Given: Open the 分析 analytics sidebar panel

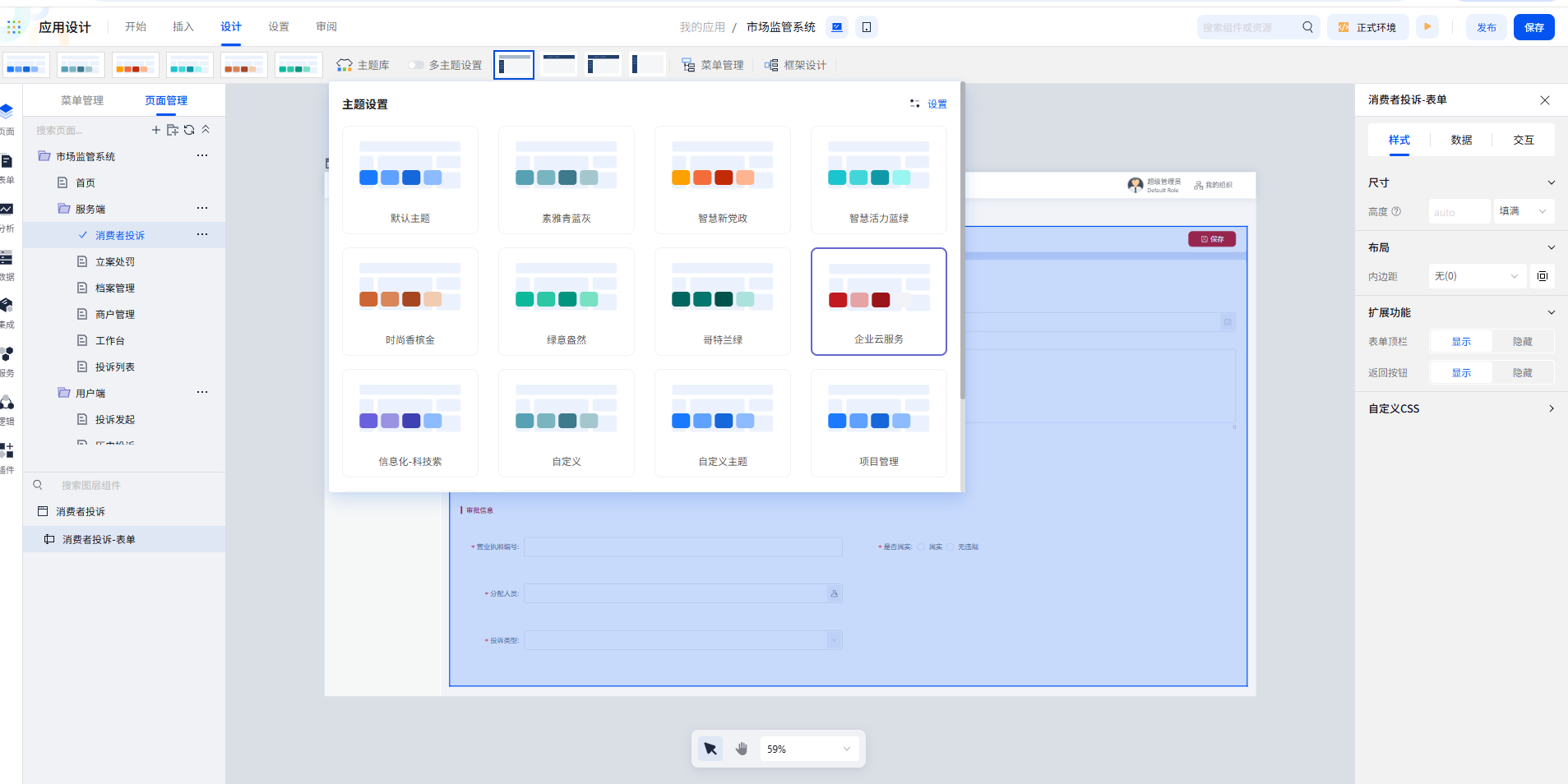Looking at the screenshot, I should (x=7, y=216).
